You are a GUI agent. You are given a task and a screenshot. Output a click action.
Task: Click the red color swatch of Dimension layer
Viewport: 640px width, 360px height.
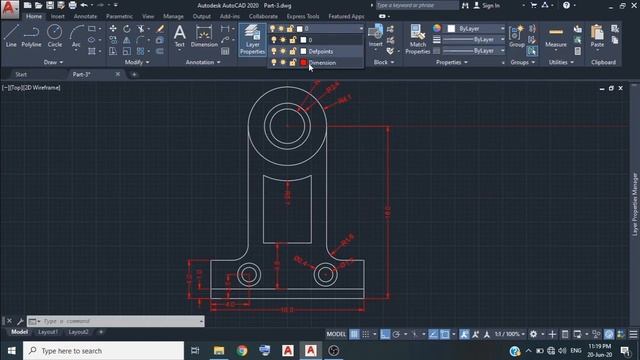[303, 62]
